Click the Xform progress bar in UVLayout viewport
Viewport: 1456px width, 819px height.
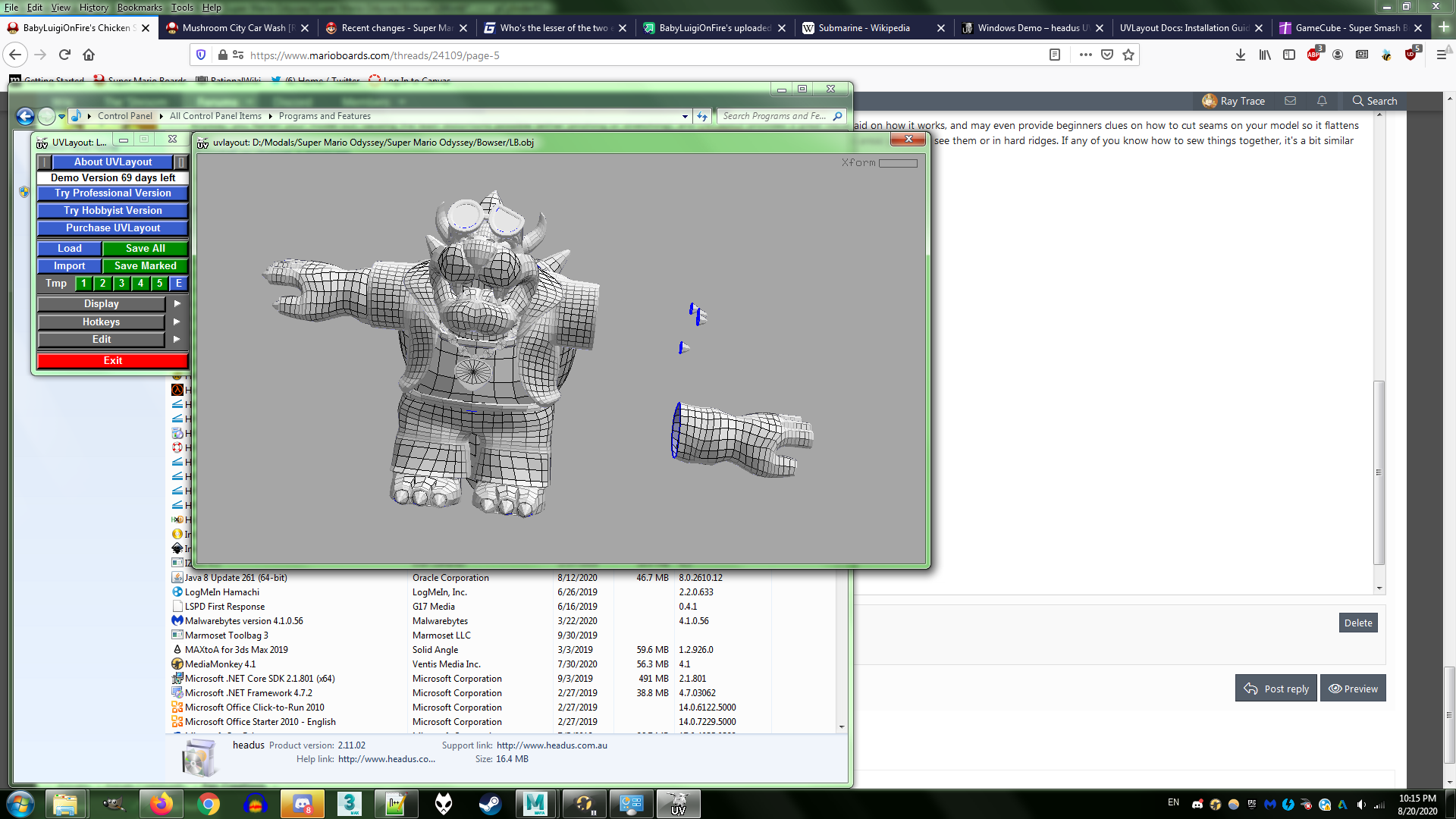tap(898, 163)
